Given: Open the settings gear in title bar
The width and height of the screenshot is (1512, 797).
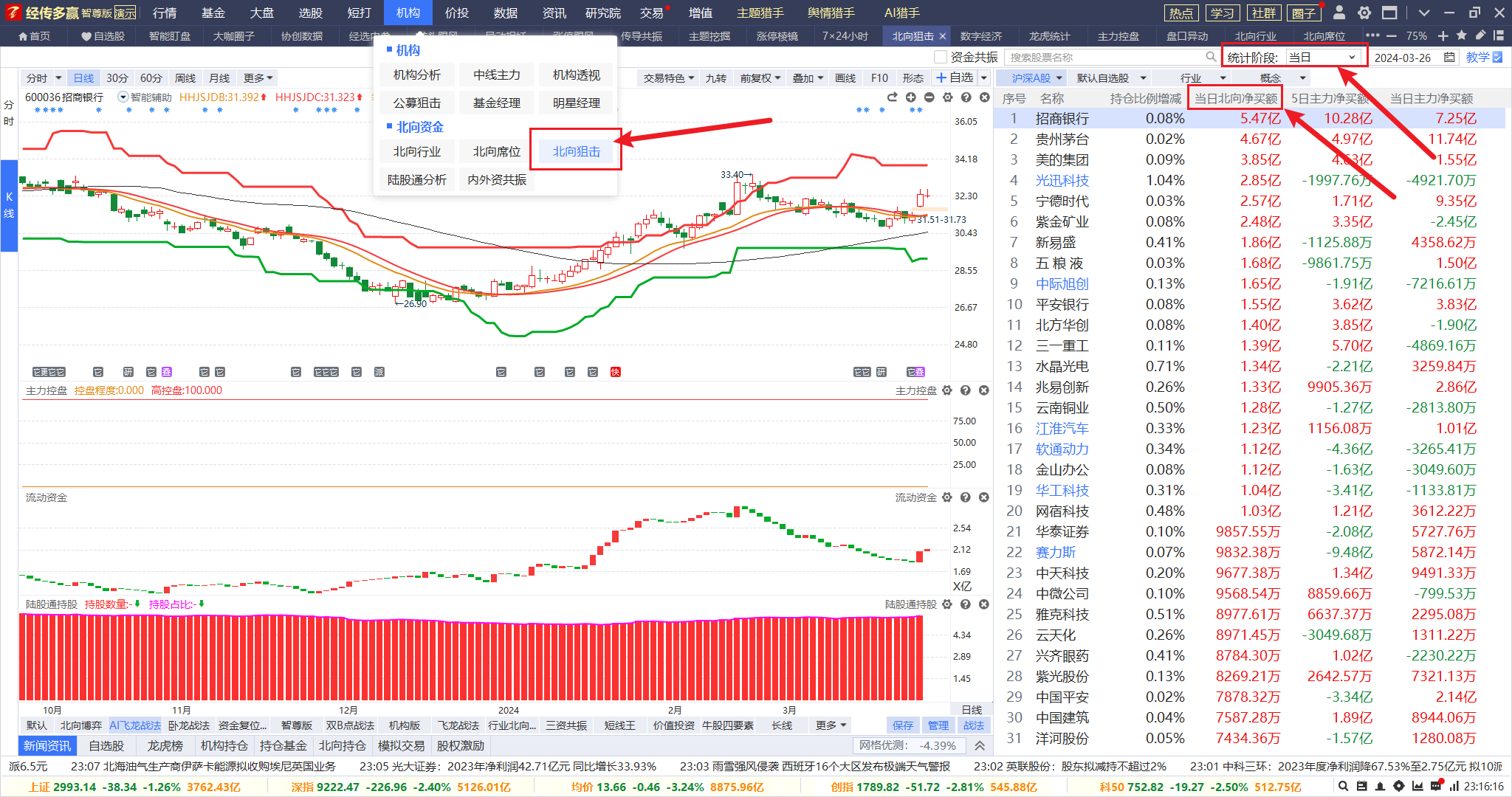Looking at the screenshot, I should [x=1364, y=13].
